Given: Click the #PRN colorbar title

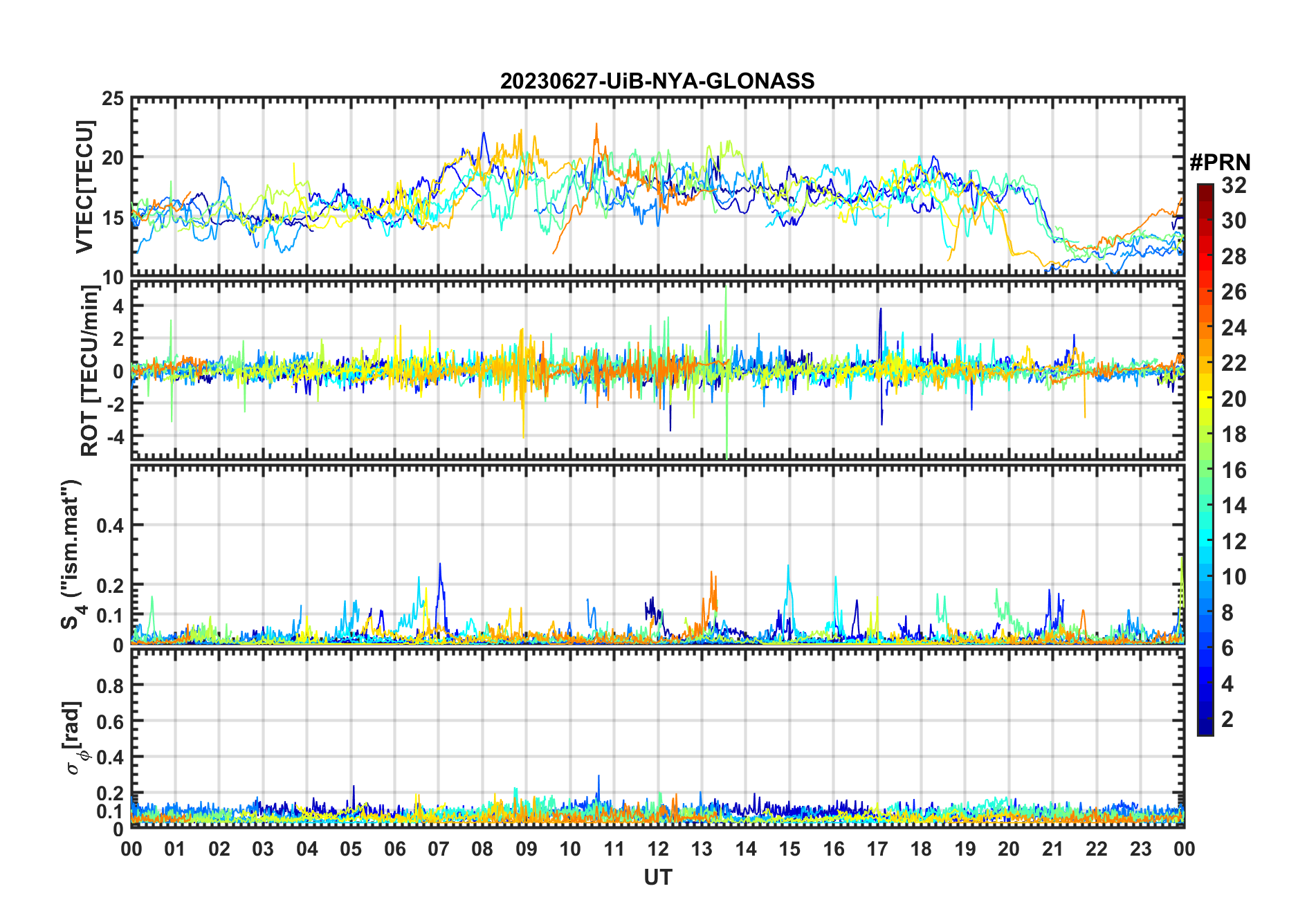Looking at the screenshot, I should (1220, 163).
